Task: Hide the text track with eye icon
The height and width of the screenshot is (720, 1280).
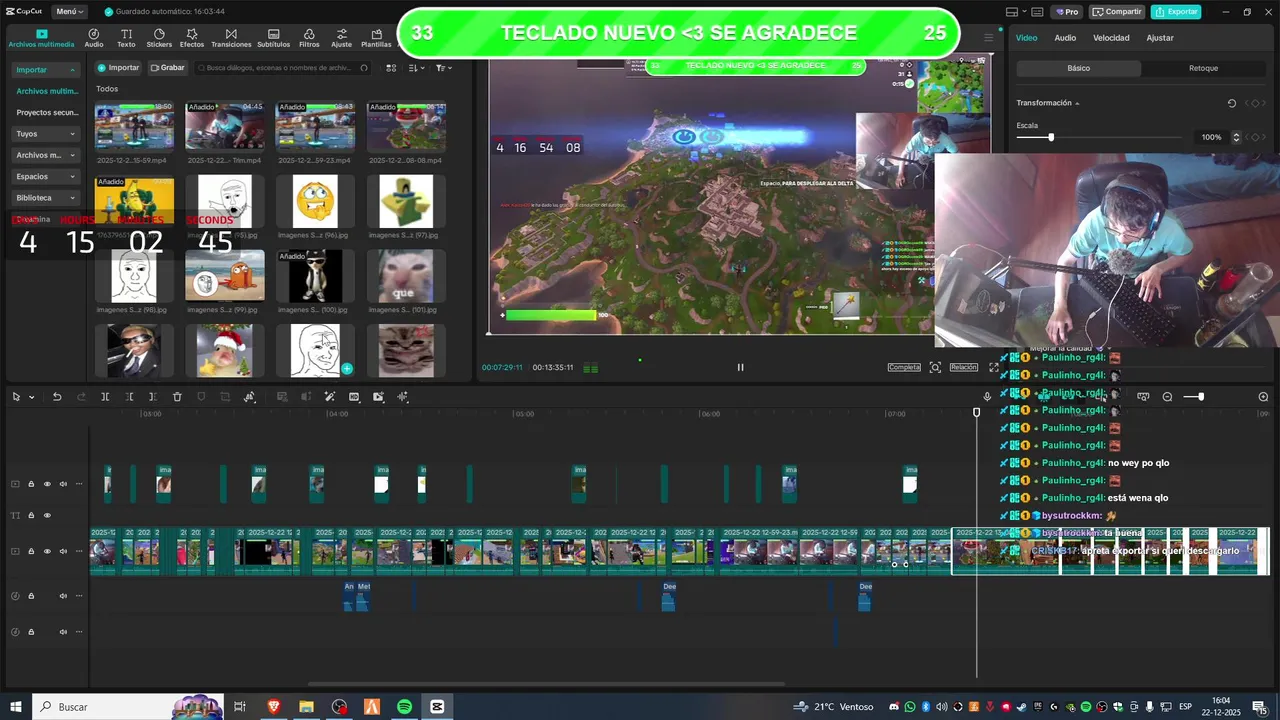Action: (47, 516)
